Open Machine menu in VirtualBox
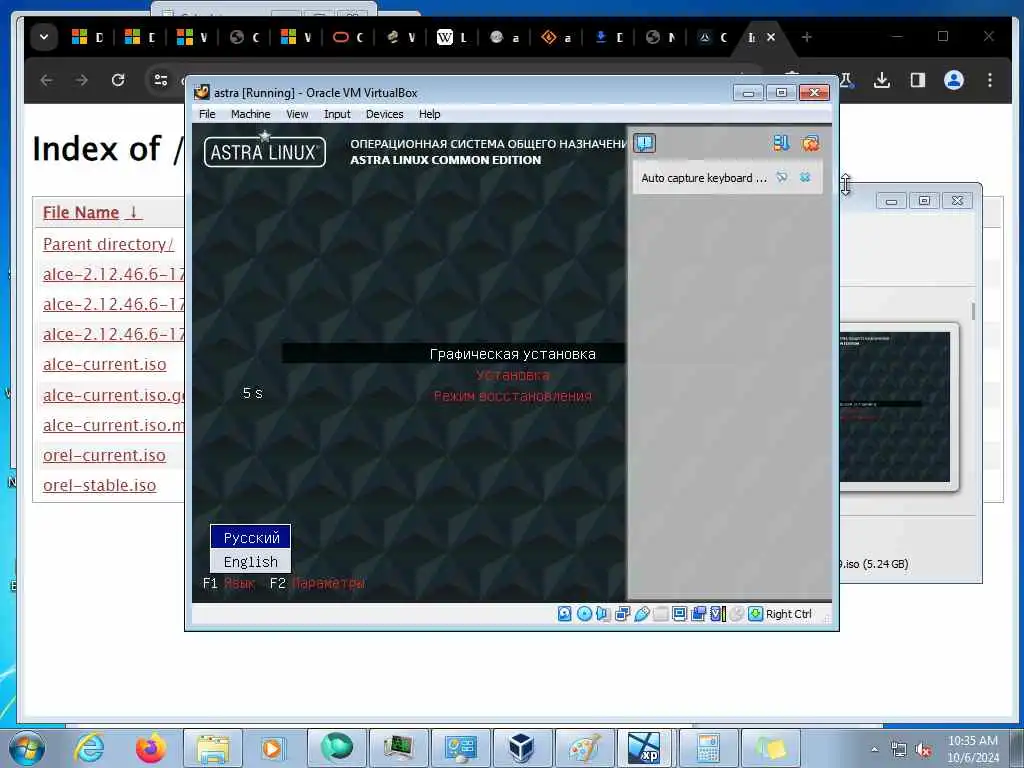Viewport: 1024px width, 768px height. pyautogui.click(x=250, y=114)
